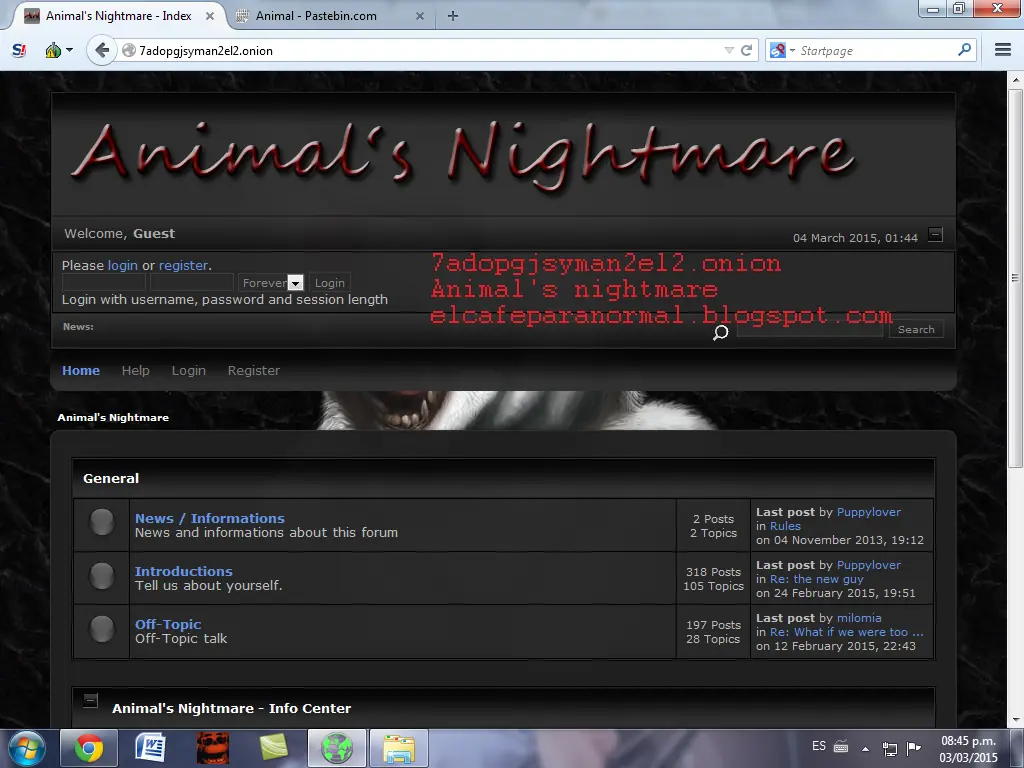Launch Google Chrome from the taskbar
Screen dimensions: 1024x768
click(89, 748)
